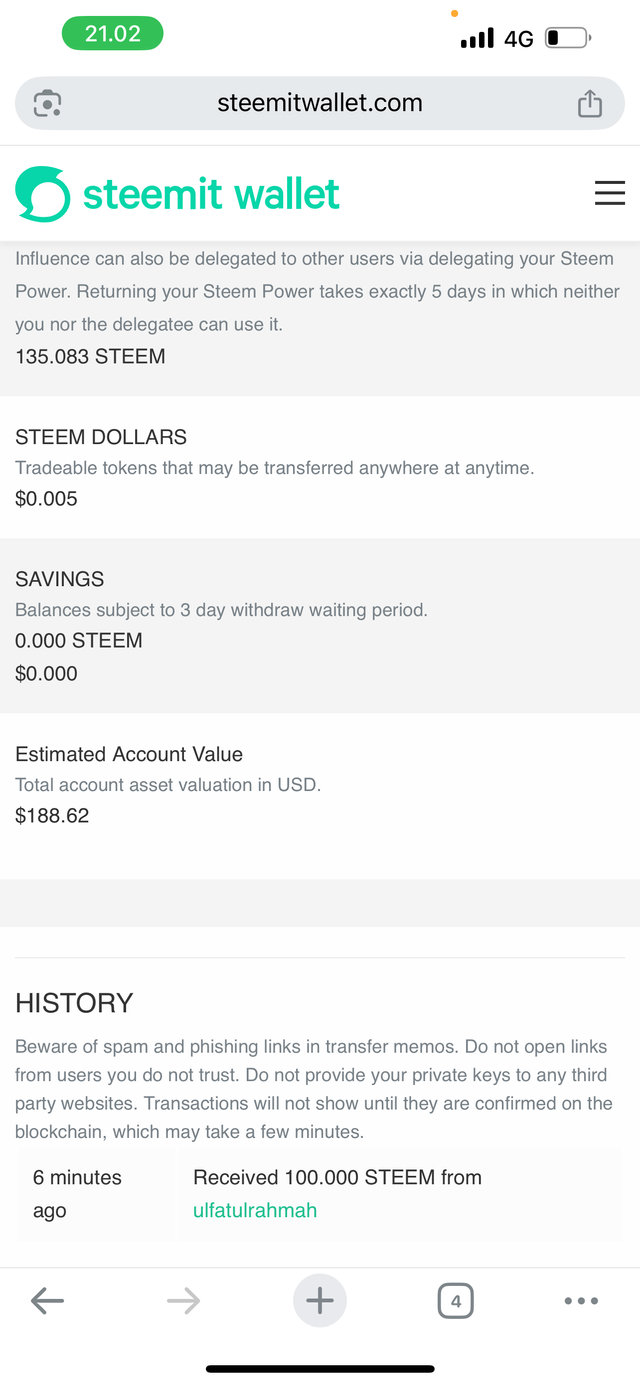Open the browser three-dots more menu
Viewport: 640px width, 1385px height.
[581, 1301]
